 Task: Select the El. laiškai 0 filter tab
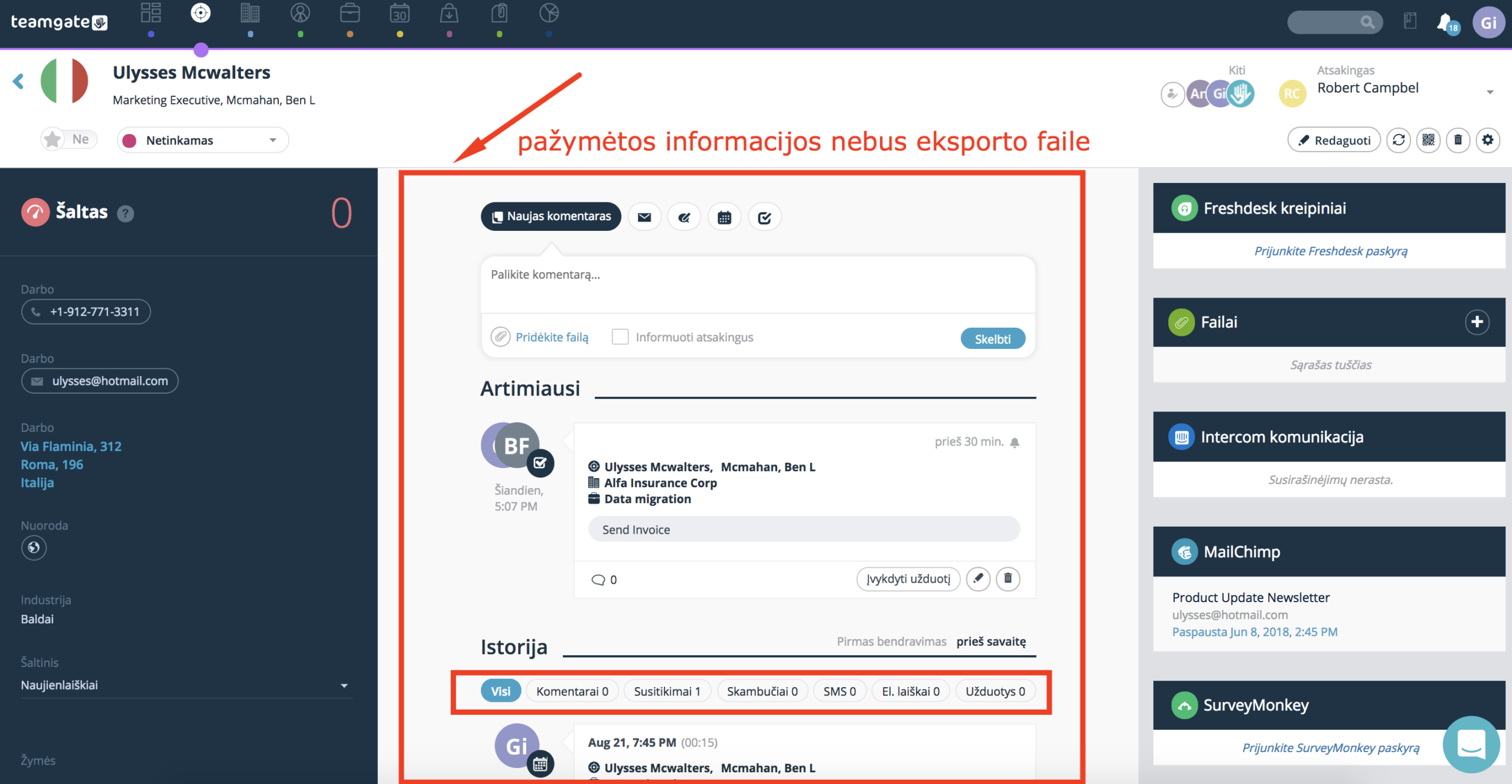[x=911, y=691]
